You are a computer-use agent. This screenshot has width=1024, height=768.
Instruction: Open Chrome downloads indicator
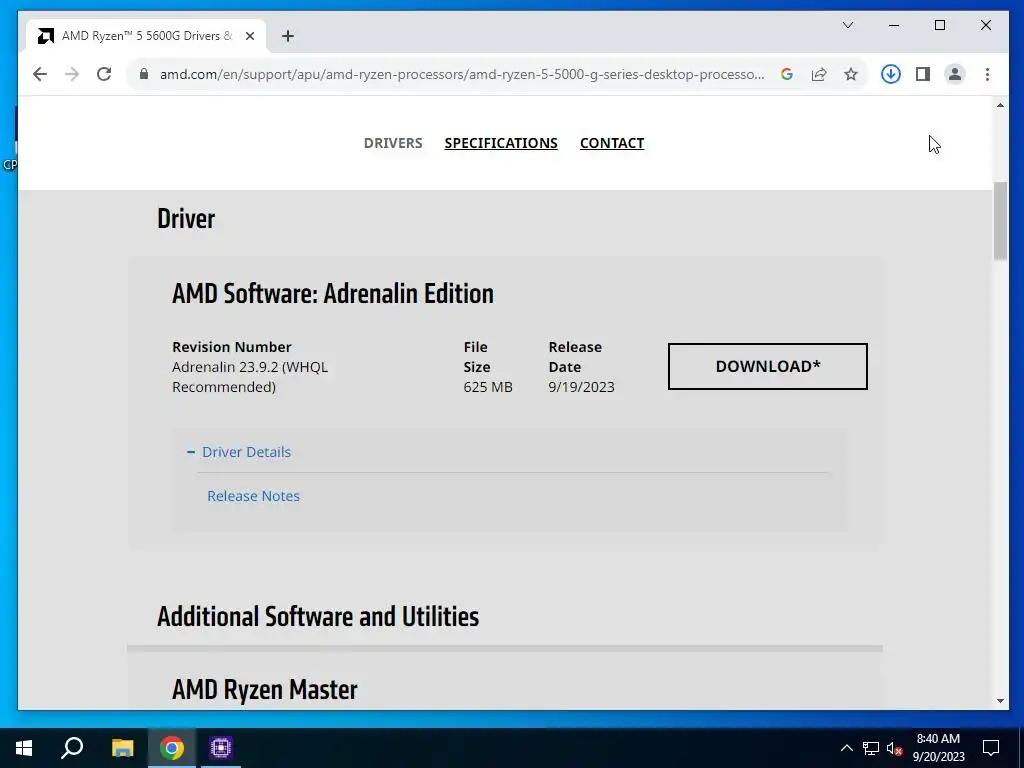pos(891,74)
